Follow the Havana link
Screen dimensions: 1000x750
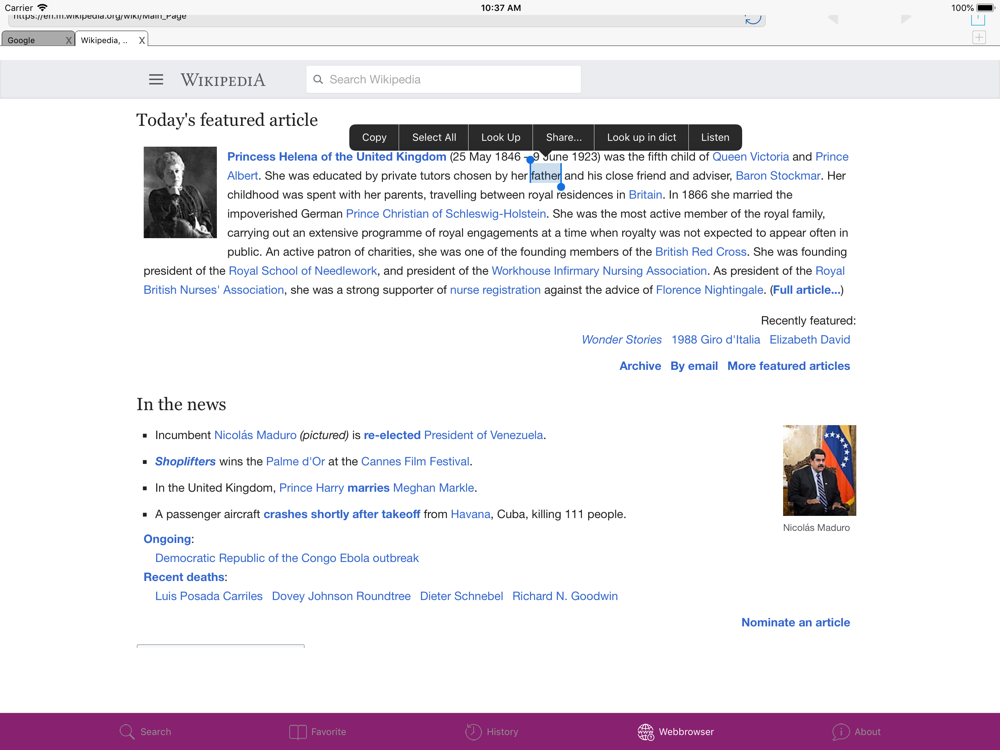pos(471,515)
